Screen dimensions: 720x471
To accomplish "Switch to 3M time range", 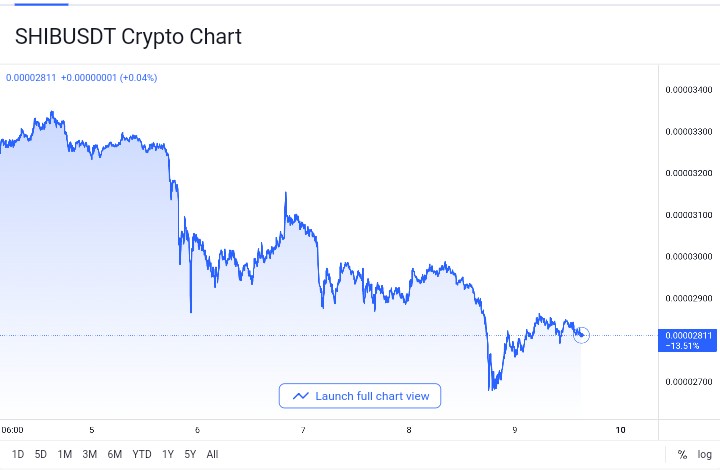I will click(x=89, y=454).
